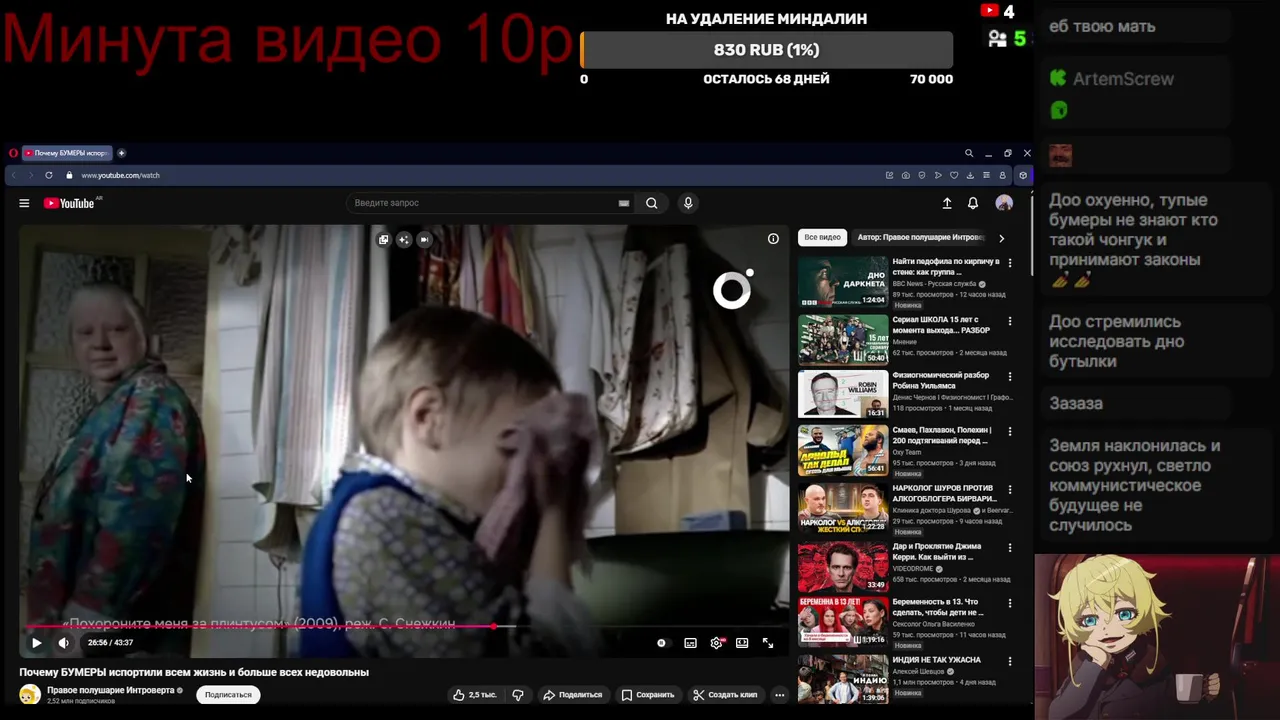
Task: Click the ArtemScrew chat username
Action: tap(1123, 79)
